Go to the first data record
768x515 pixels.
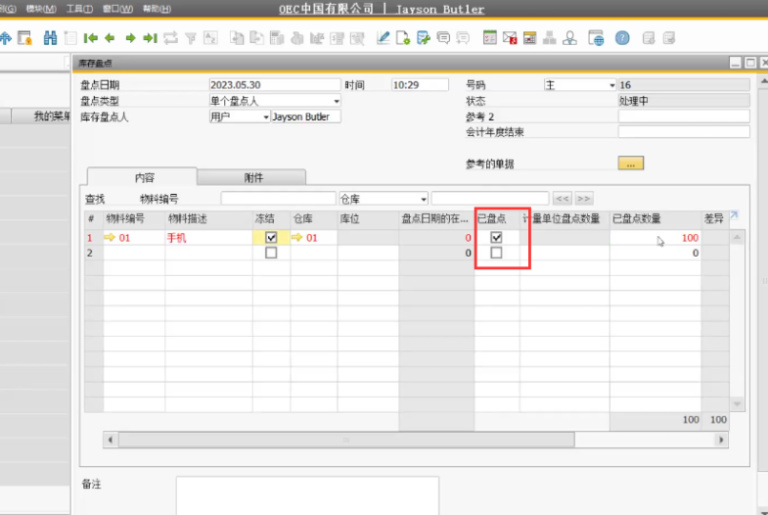[x=90, y=38]
